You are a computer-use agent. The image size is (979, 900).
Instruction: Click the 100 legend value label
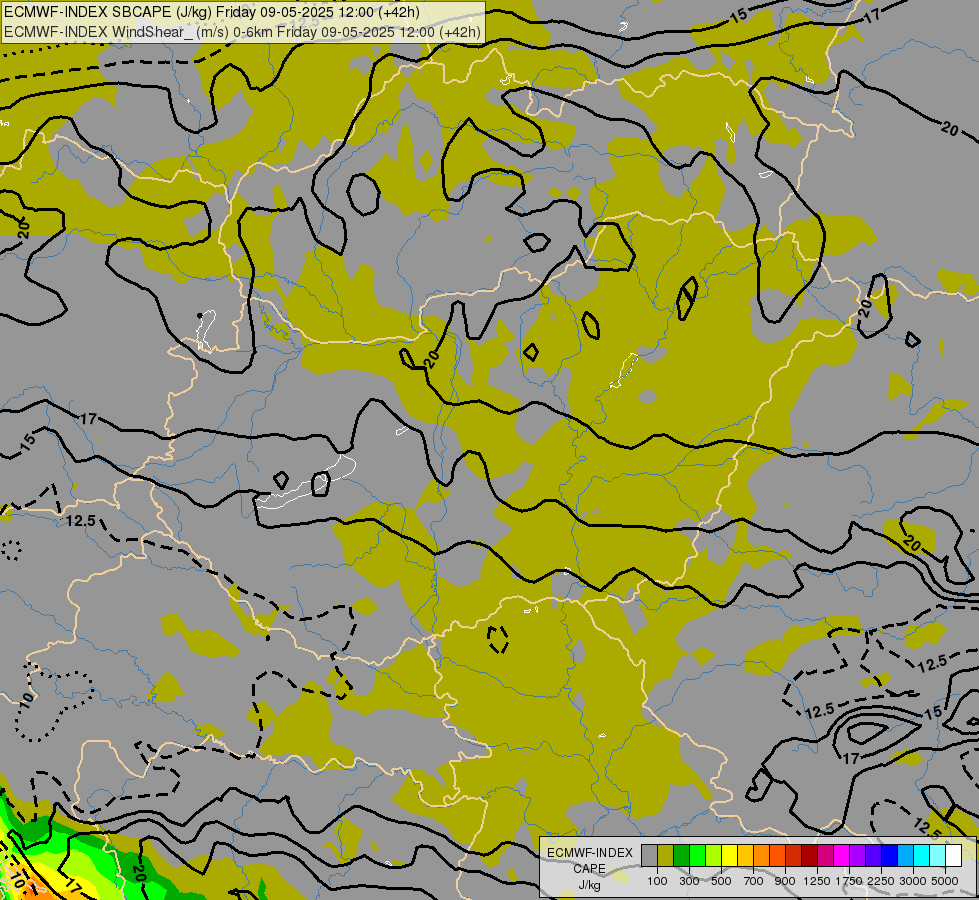[657, 881]
